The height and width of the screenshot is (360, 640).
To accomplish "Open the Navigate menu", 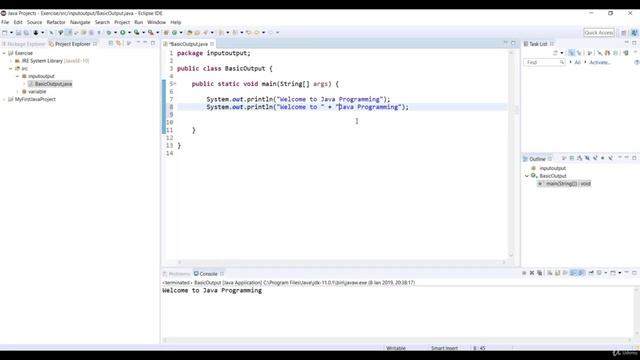I will click(x=80, y=22).
